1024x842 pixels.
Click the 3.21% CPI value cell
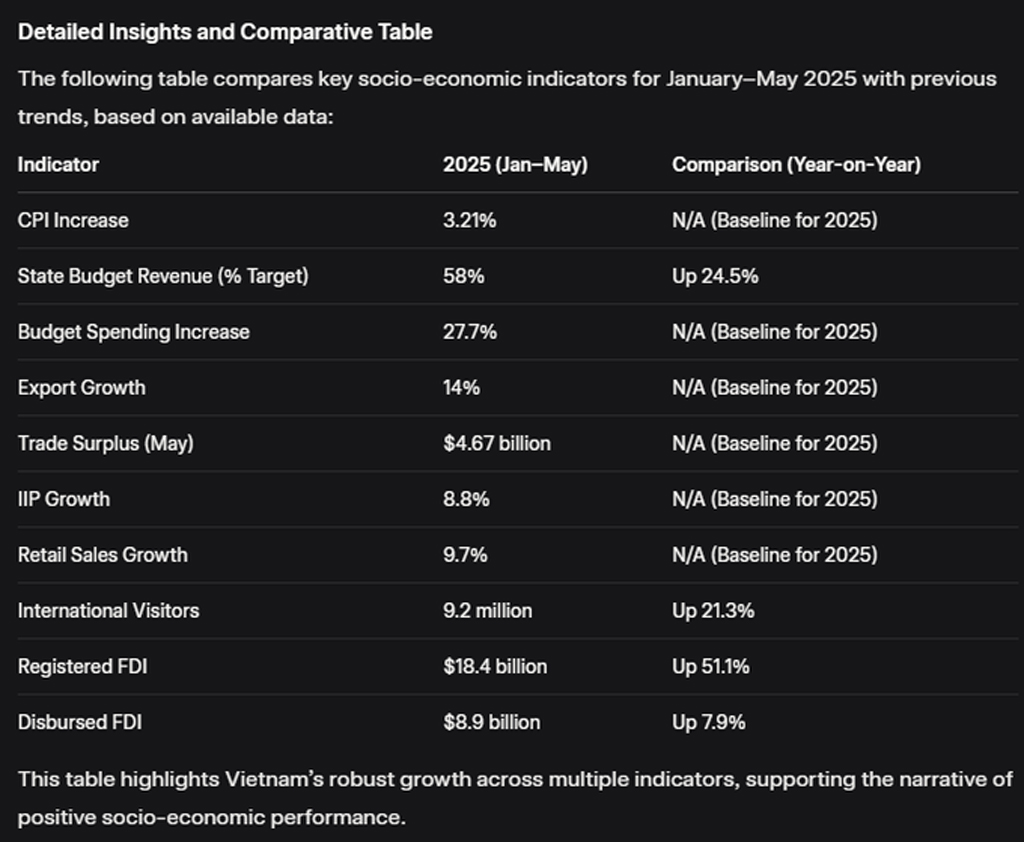[x=469, y=220]
